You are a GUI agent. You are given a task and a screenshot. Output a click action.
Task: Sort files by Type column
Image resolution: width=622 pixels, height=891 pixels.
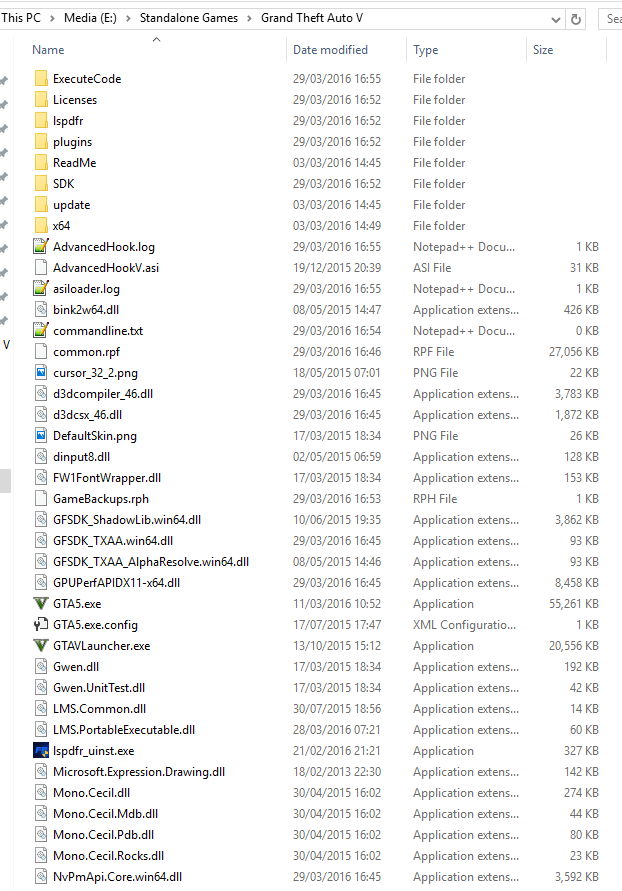(x=425, y=49)
